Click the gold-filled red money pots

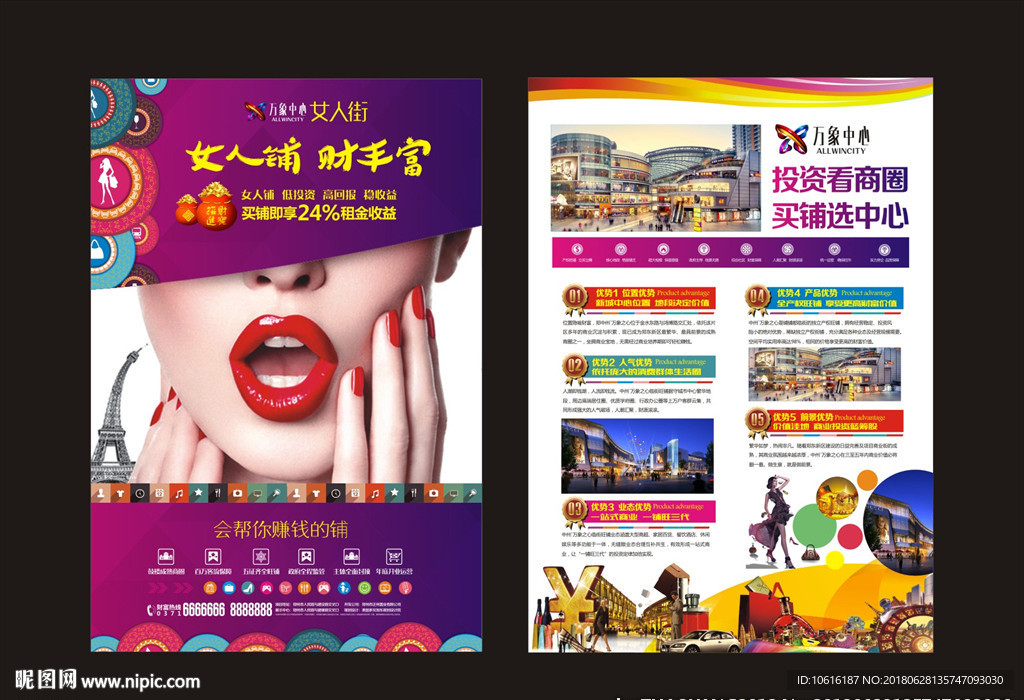pos(206,206)
